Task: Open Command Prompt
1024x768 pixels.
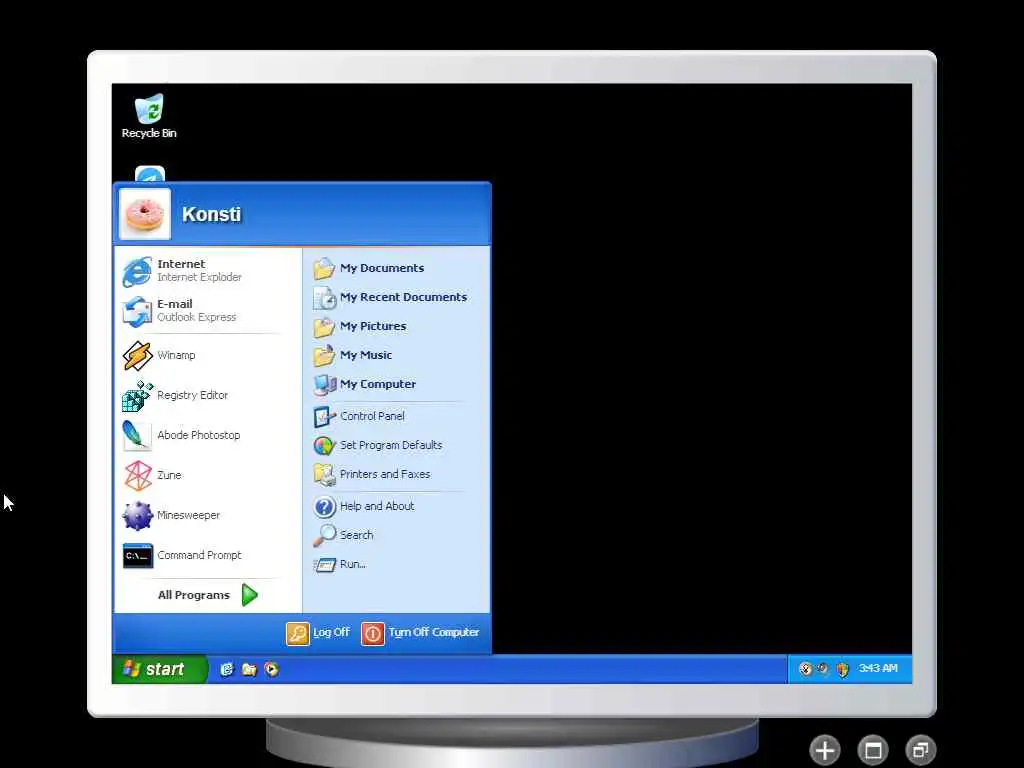Action: (208, 555)
